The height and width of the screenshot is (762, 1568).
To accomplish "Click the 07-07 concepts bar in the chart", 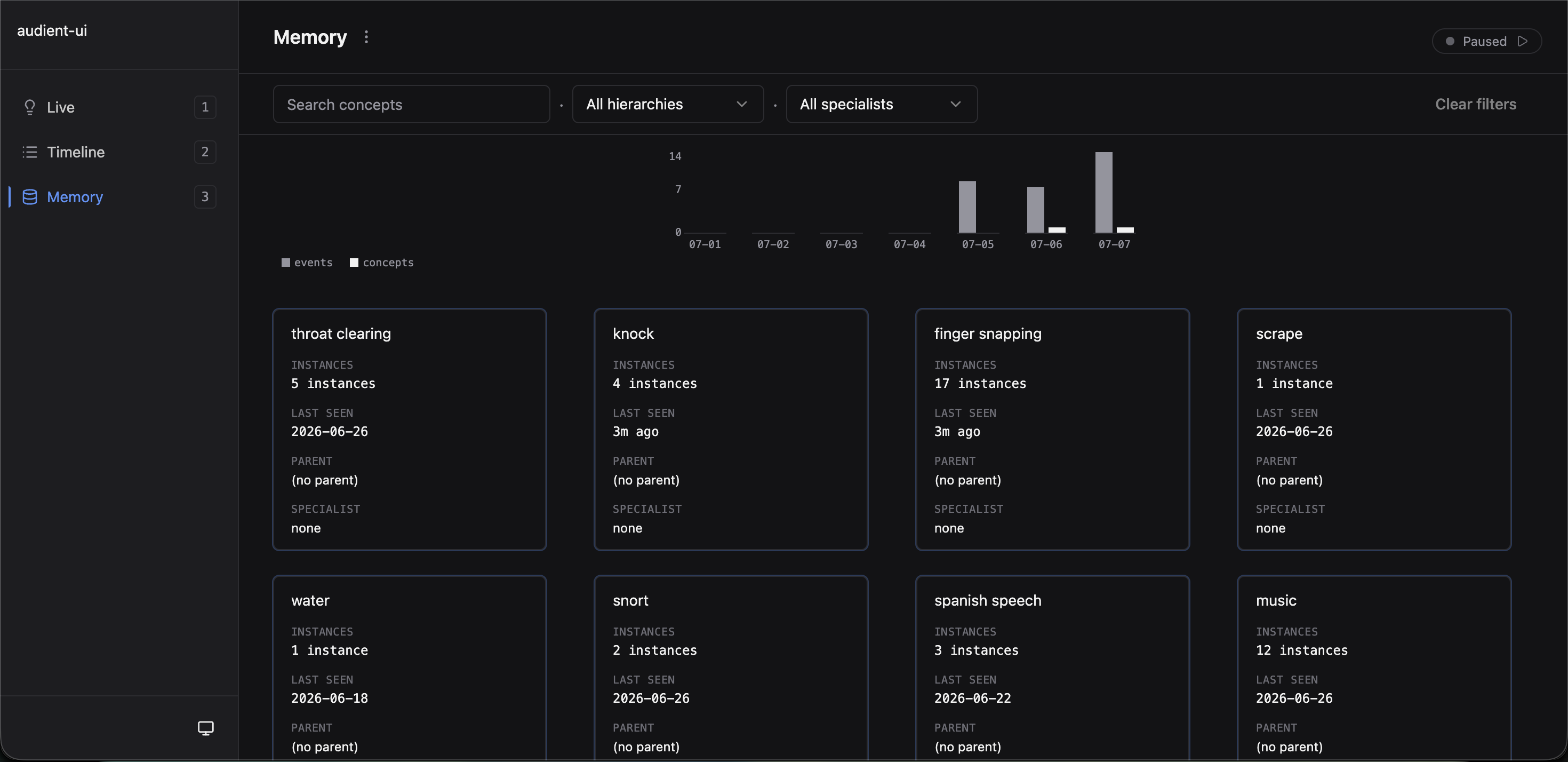I will coord(1125,229).
